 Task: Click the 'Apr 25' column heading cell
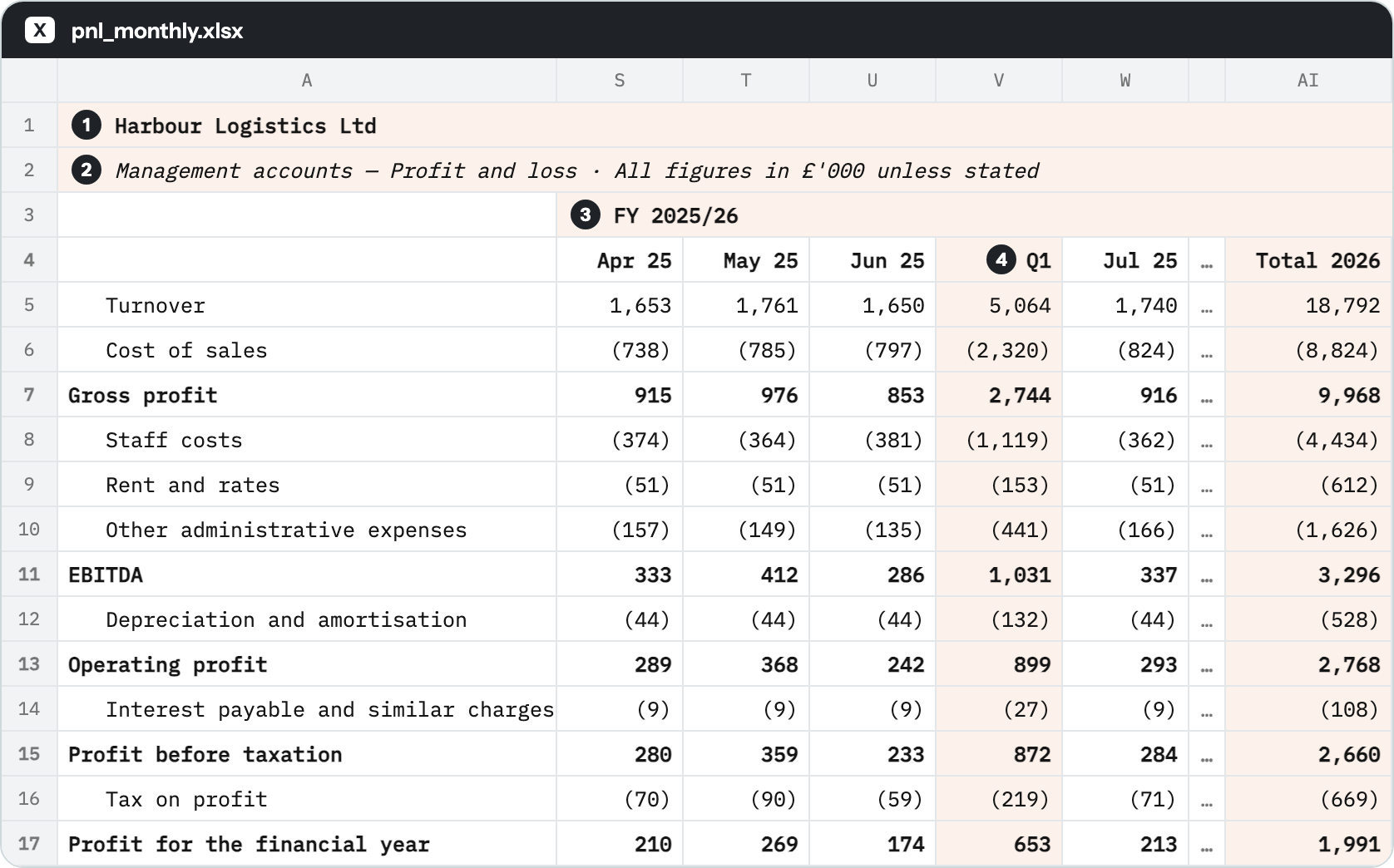click(x=620, y=260)
